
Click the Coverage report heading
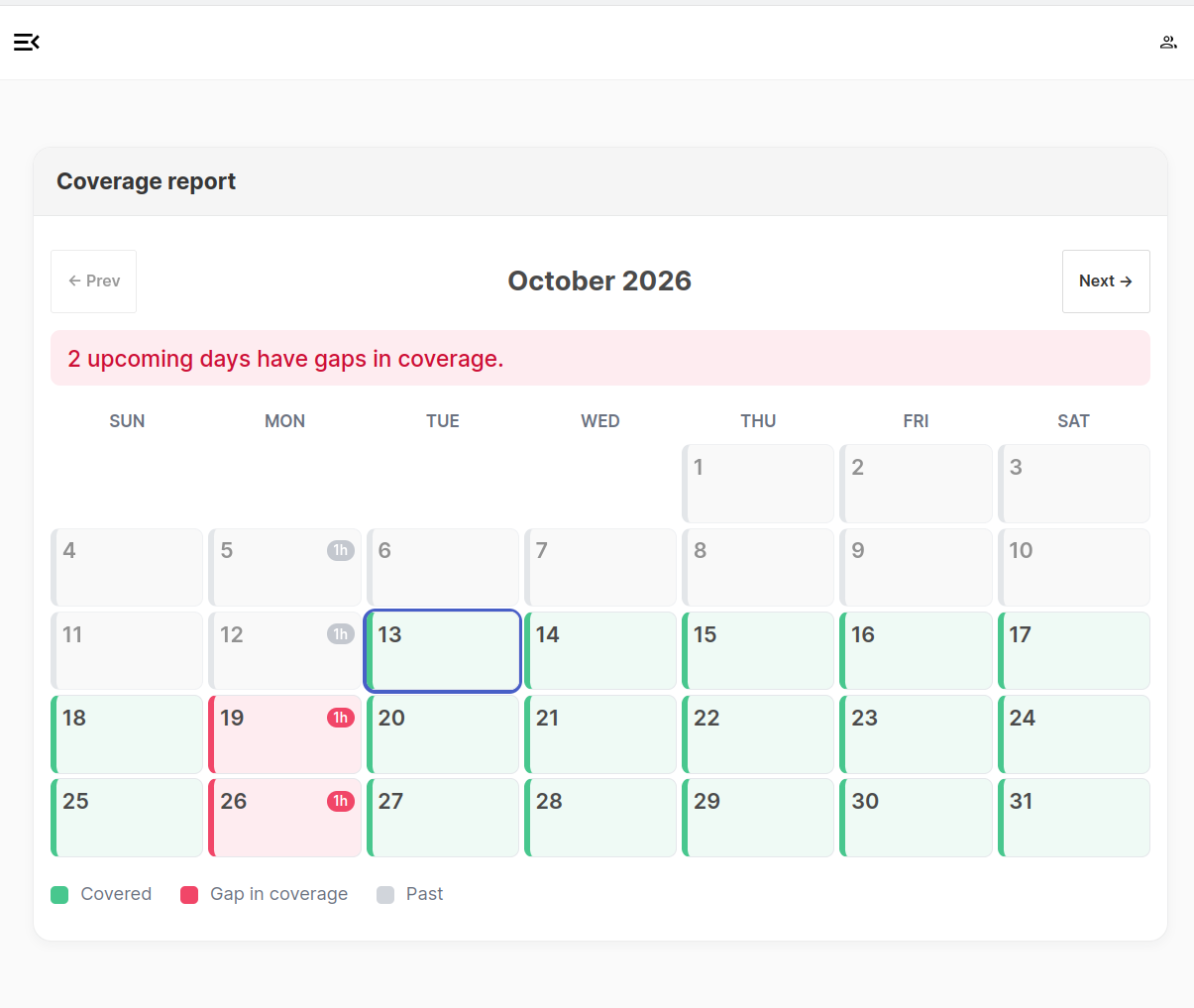147,181
